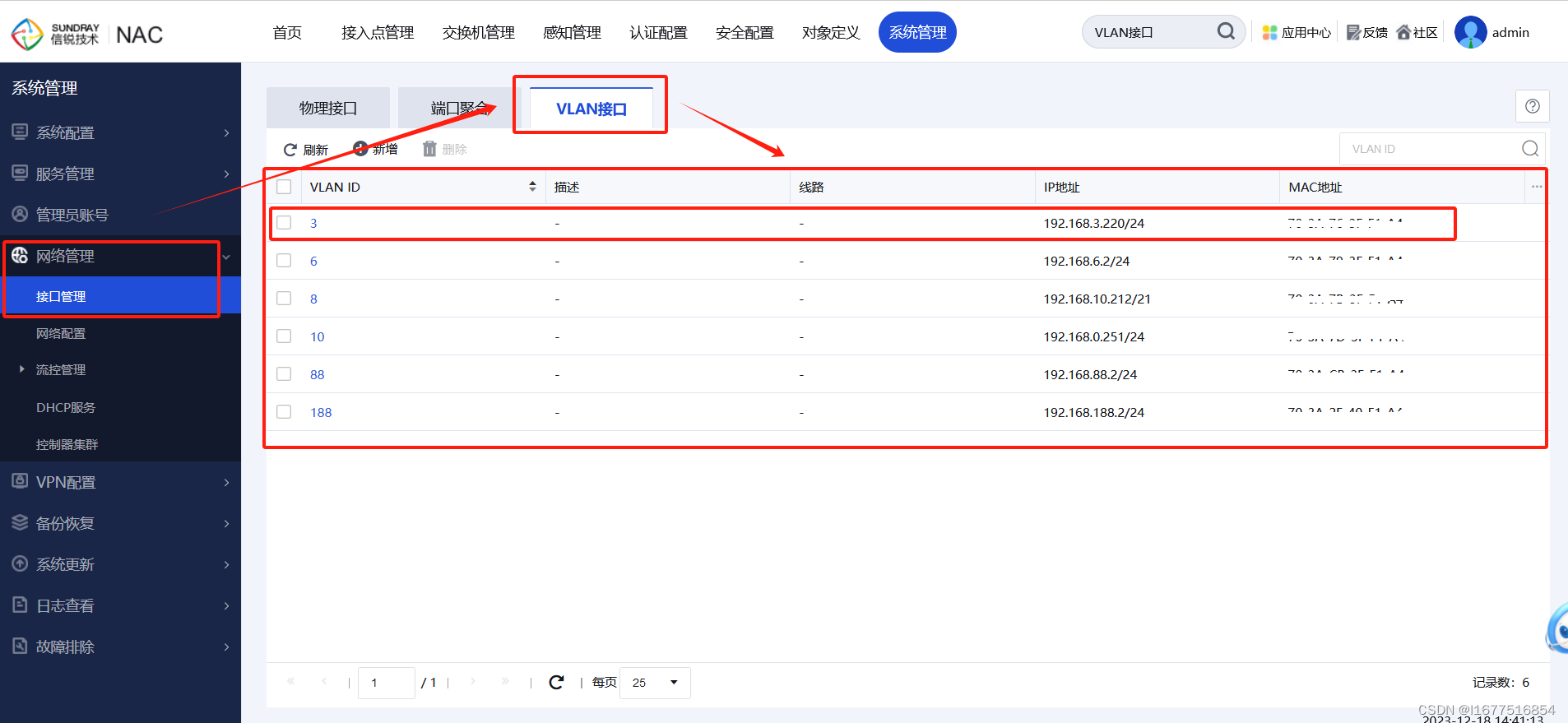Expand 系统更新 chevron in sidebar

[x=226, y=564]
